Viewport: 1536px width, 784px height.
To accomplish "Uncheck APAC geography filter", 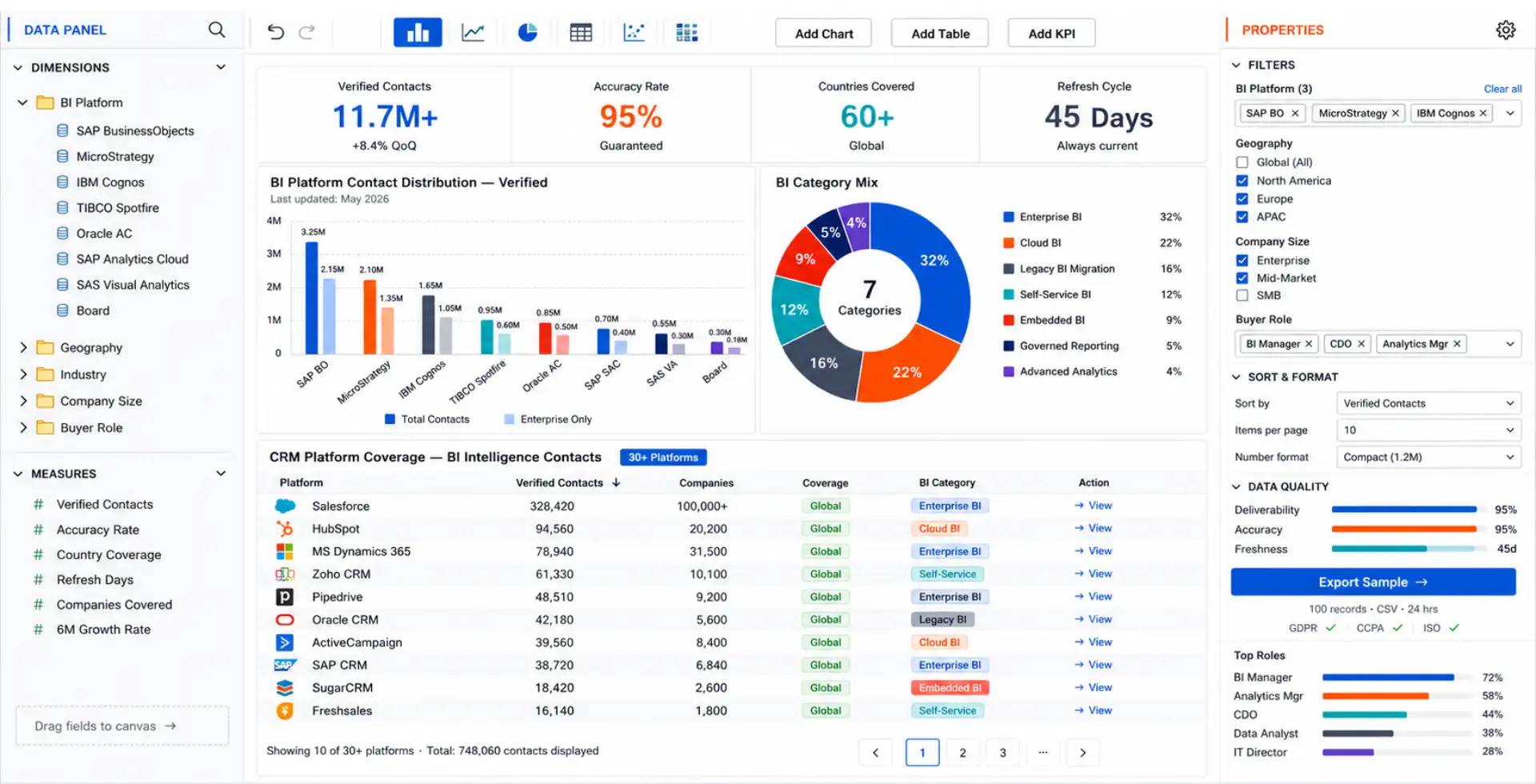I will click(1242, 217).
